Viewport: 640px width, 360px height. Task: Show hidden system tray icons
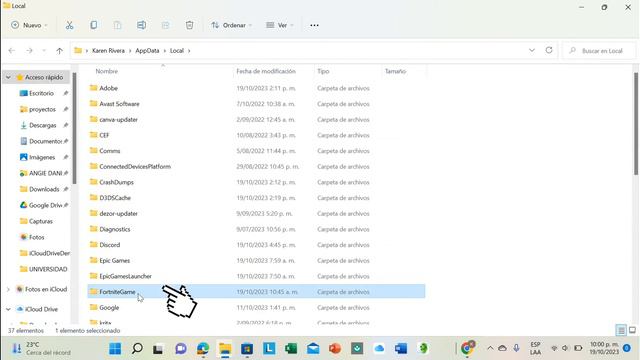click(x=490, y=348)
